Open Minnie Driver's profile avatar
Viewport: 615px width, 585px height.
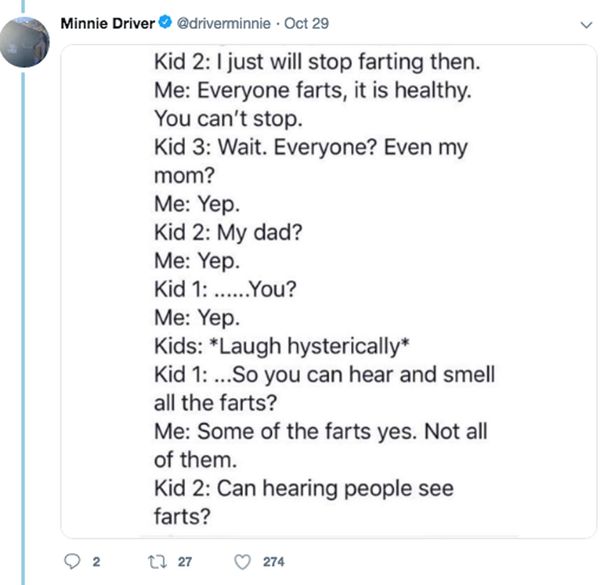(24, 42)
